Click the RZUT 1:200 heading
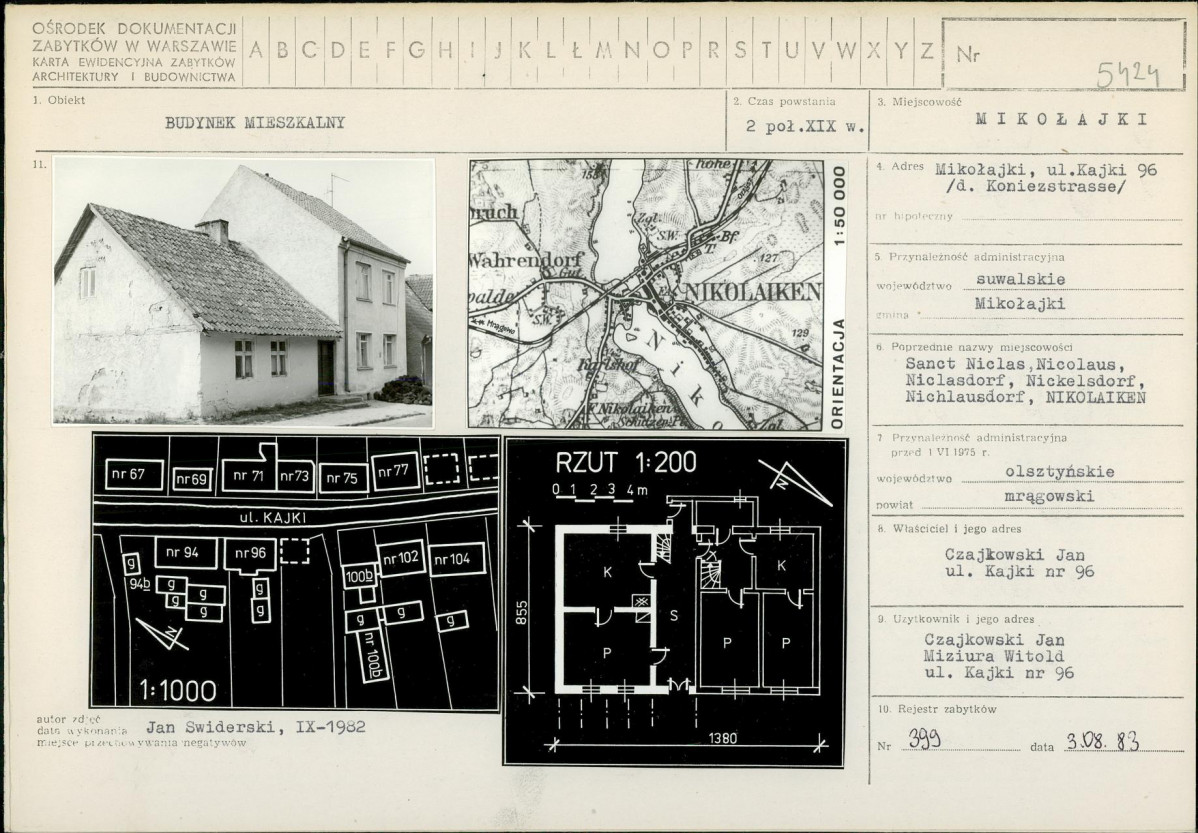The height and width of the screenshot is (833, 1198). coord(626,462)
